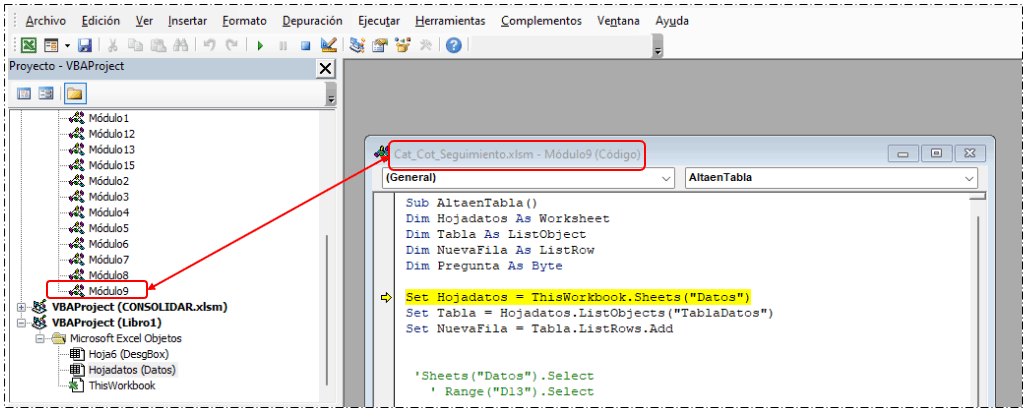Viewport: 1027px width, 411px height.
Task: Click the highlighted Set Hojadatos code line
Action: 578,297
